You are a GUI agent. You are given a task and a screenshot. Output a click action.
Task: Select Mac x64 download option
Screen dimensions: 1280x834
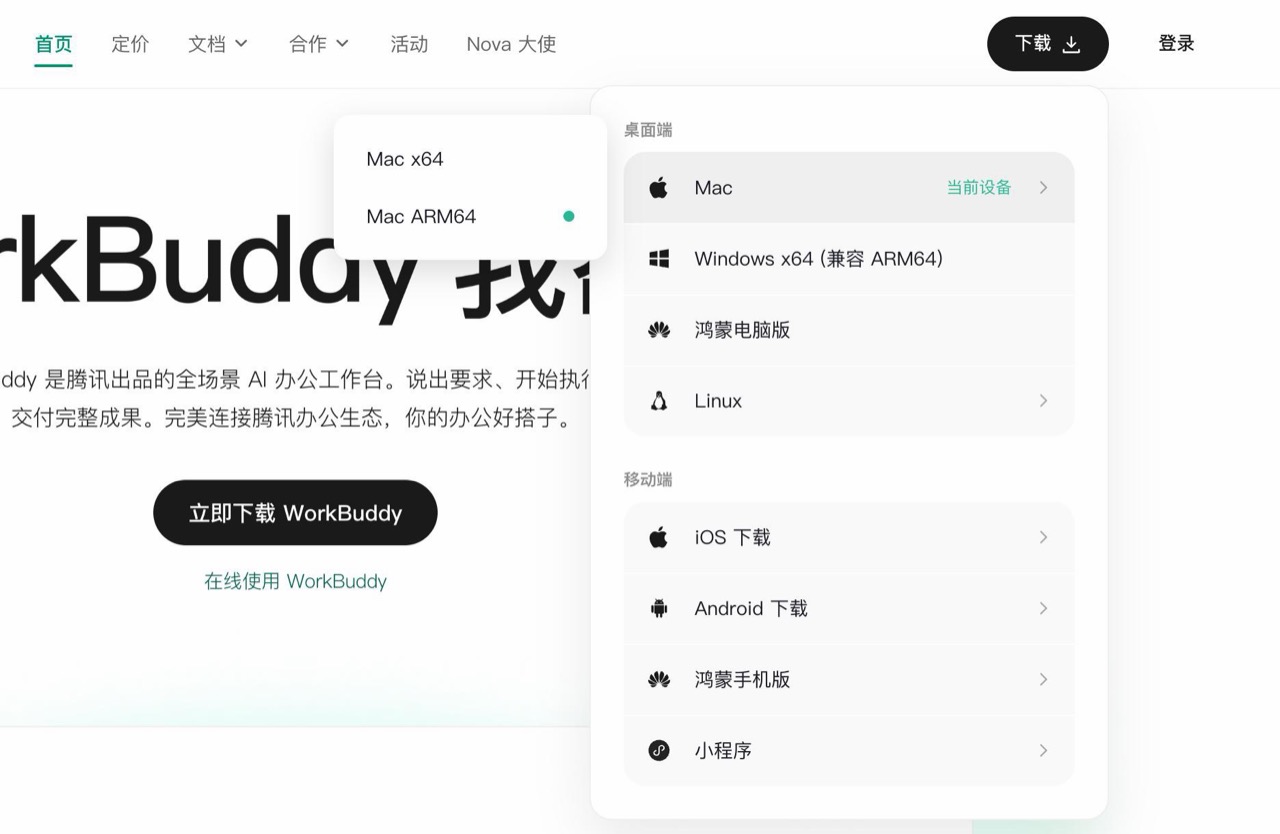(x=470, y=159)
